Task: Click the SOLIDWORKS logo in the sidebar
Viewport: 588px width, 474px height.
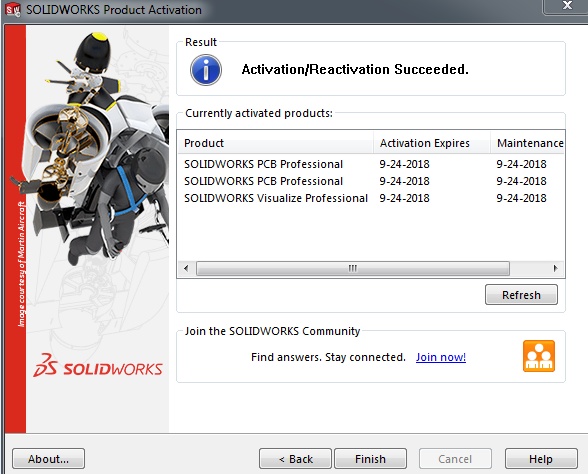Action: pos(98,366)
